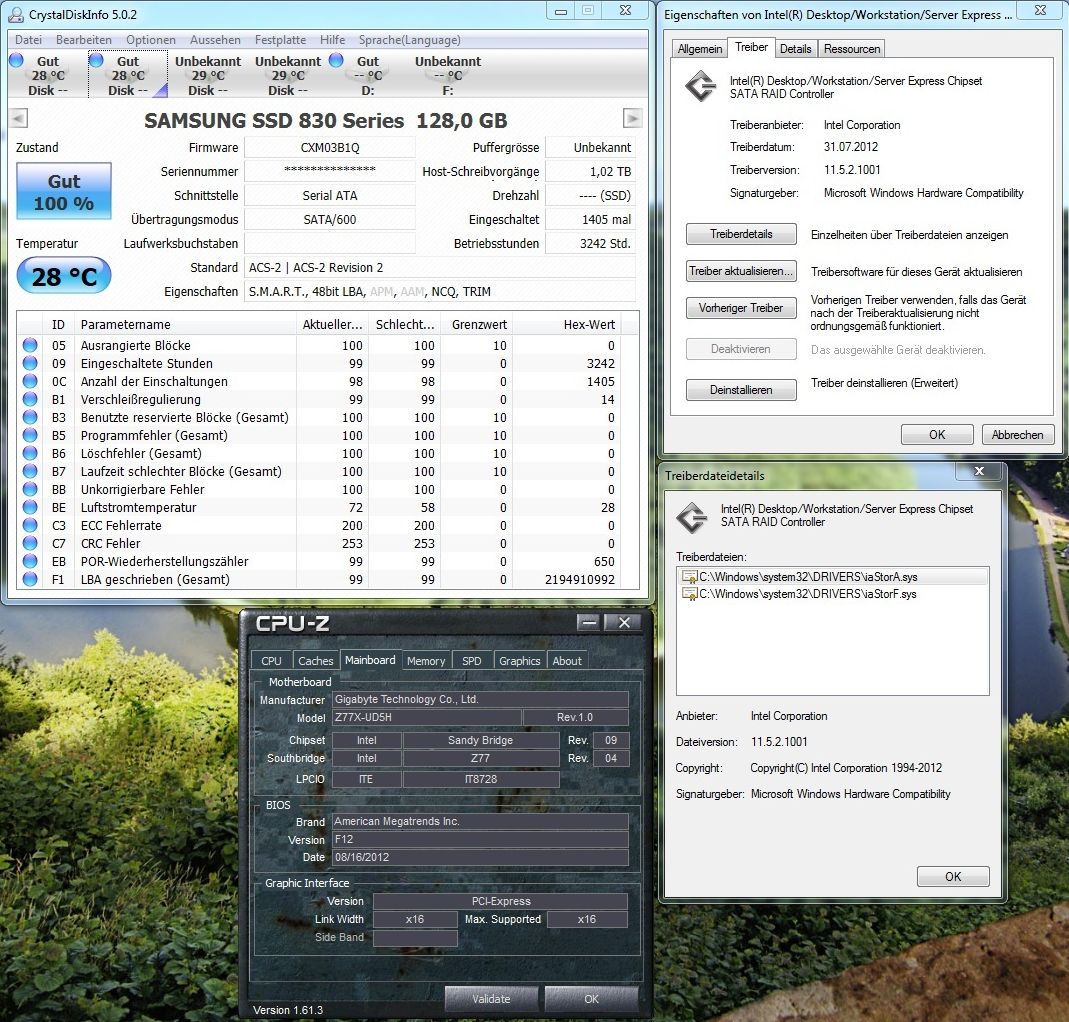Click the status orb for Verschleißregulierung row
Screen dimensions: 1069x1022
point(30,399)
